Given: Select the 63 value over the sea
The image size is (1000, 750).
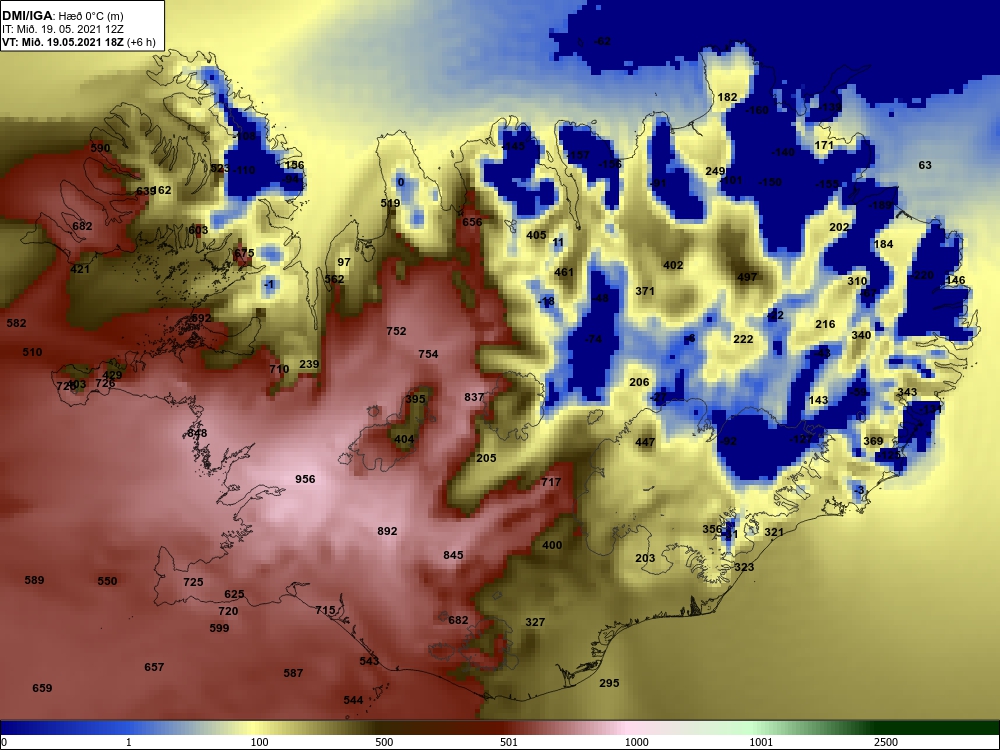Looking at the screenshot, I should (925, 165).
